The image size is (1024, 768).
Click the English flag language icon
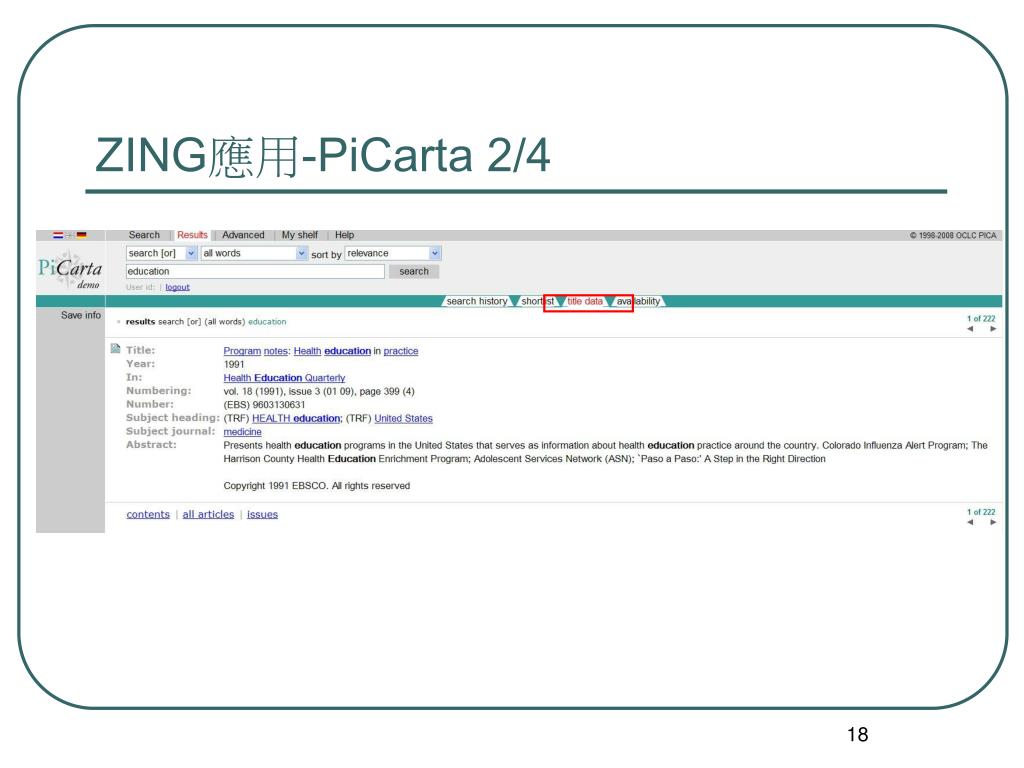[70, 235]
